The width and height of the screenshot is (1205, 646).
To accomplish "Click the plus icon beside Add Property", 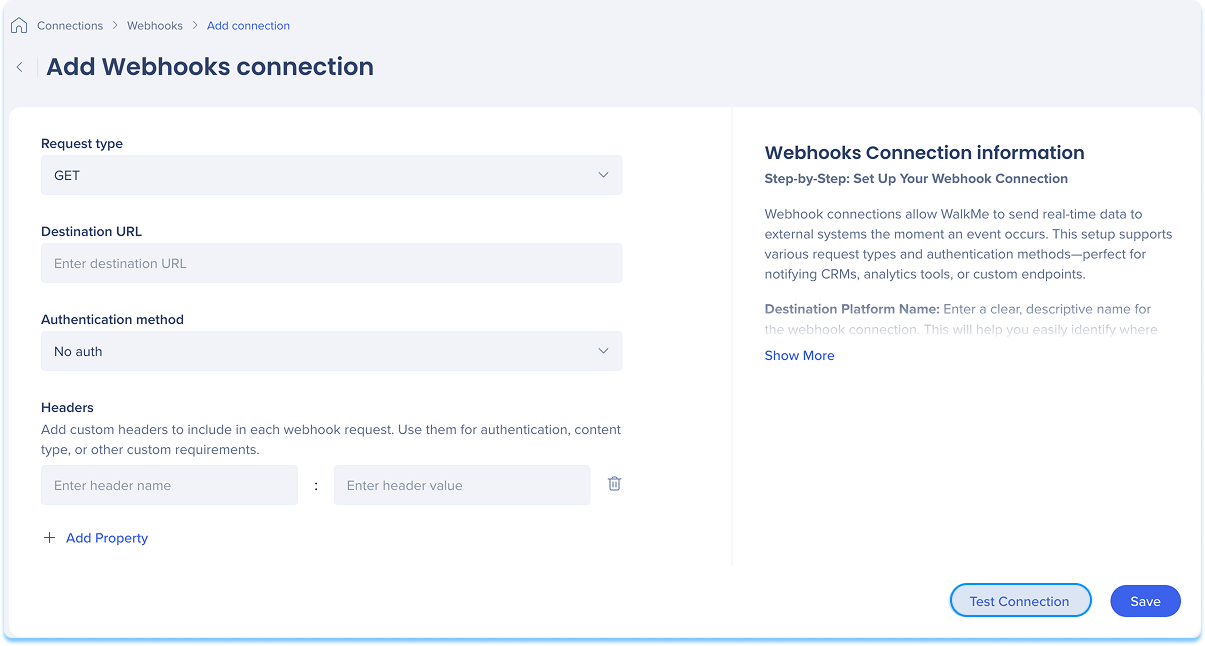I will coord(49,538).
